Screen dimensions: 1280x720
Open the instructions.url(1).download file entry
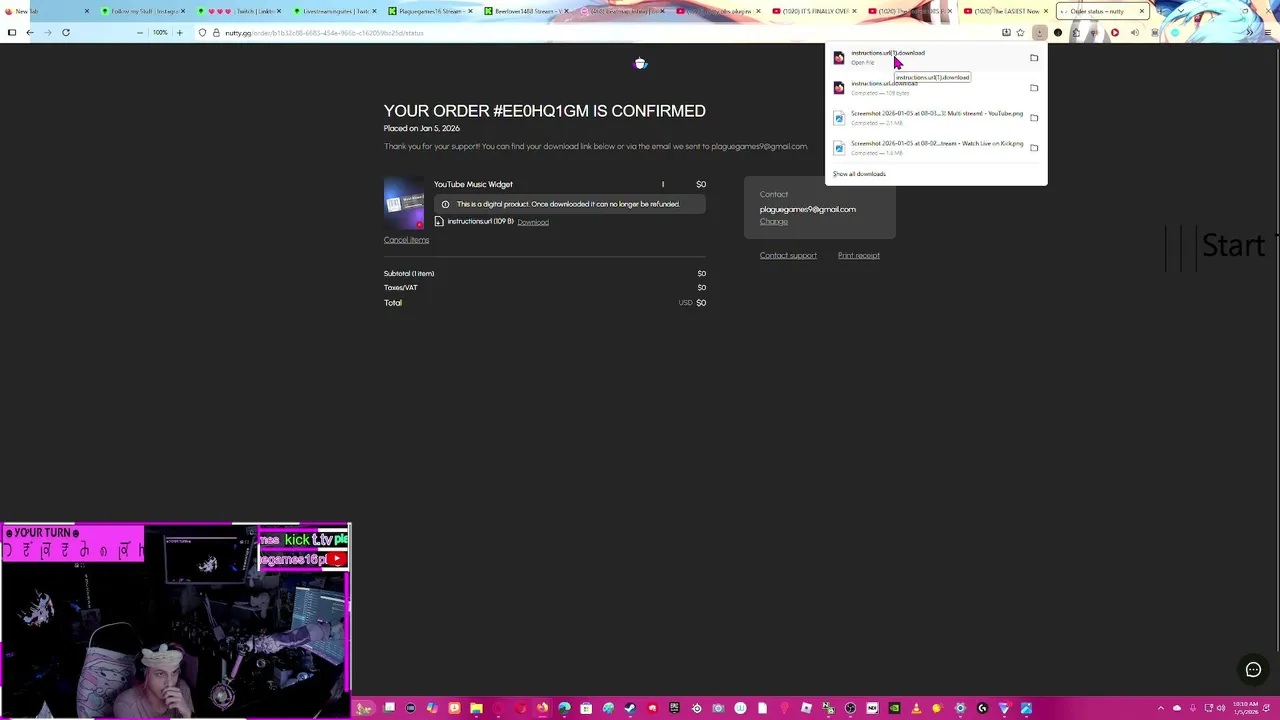[925, 57]
